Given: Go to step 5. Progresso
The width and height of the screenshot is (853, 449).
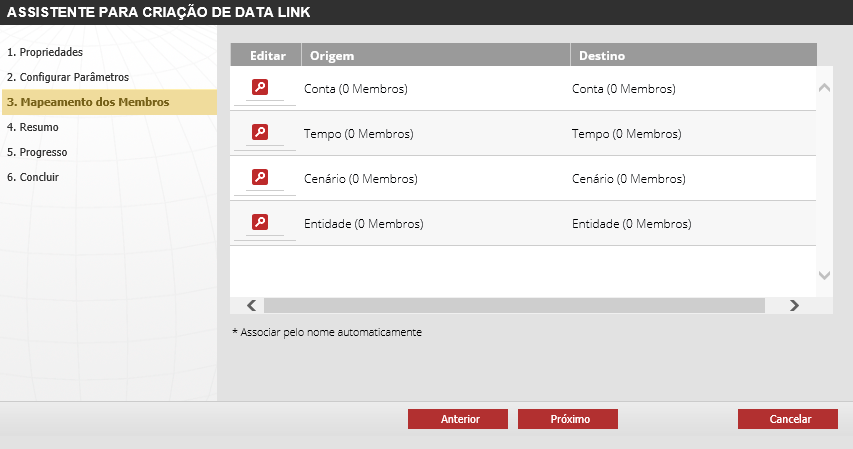Looking at the screenshot, I should coord(37,152).
